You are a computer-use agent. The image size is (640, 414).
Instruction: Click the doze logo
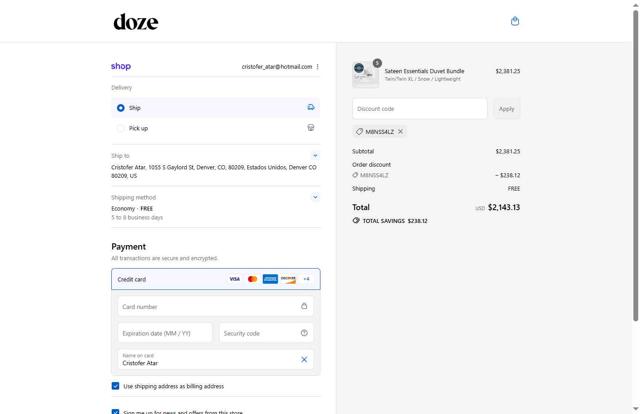coord(136,22)
